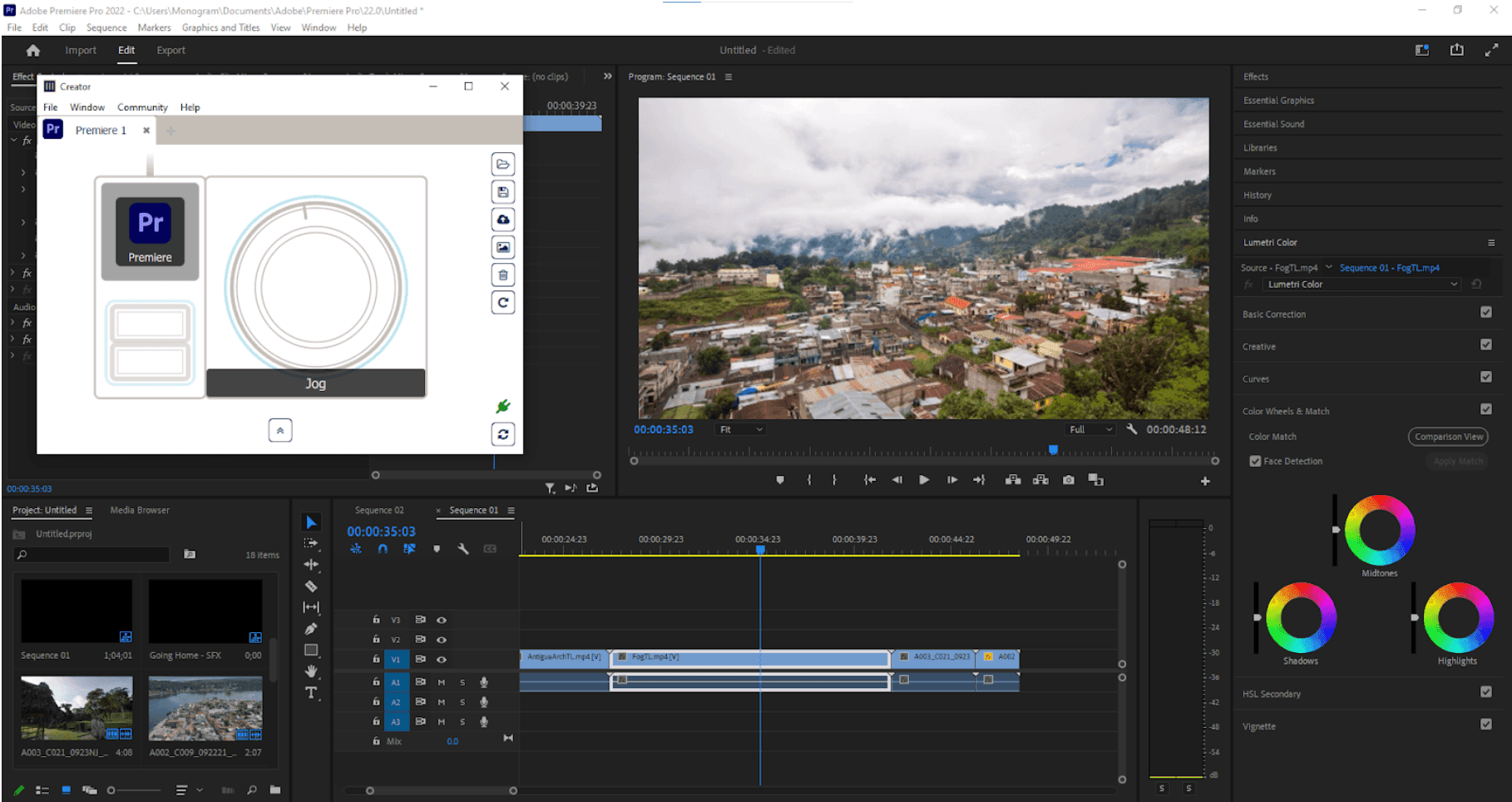
Task: Play the sequence in the Program monitor
Action: click(924, 480)
